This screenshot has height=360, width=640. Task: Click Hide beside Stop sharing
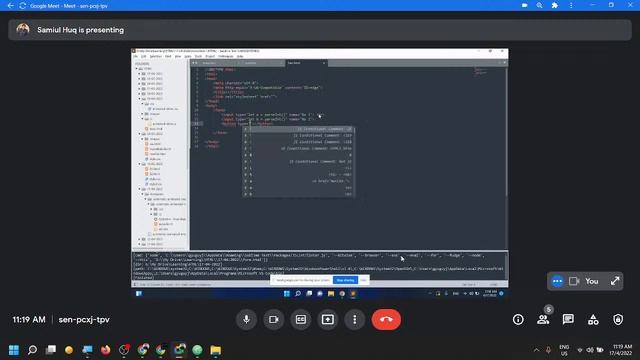(x=363, y=280)
